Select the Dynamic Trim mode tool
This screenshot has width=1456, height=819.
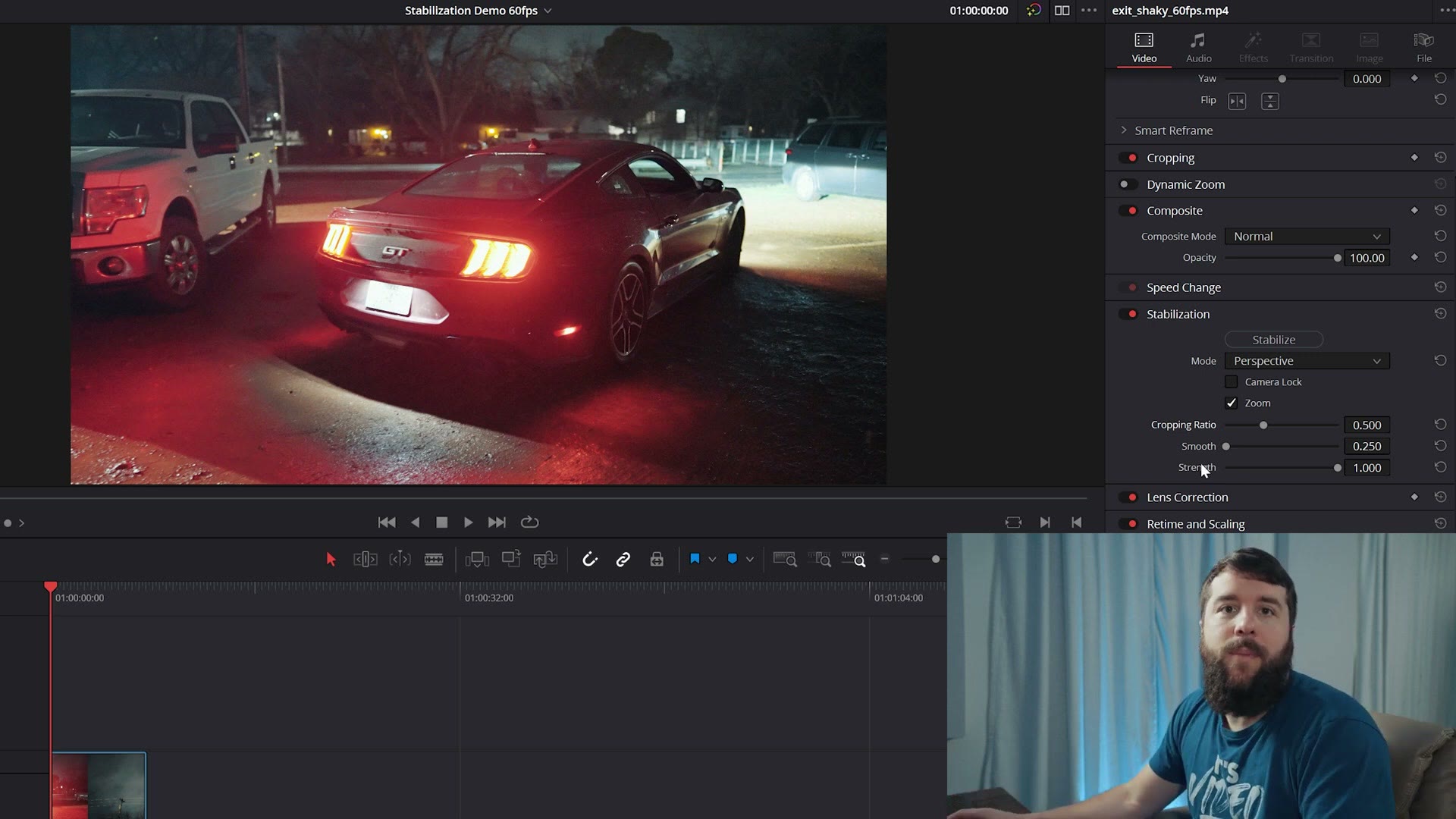pos(400,560)
